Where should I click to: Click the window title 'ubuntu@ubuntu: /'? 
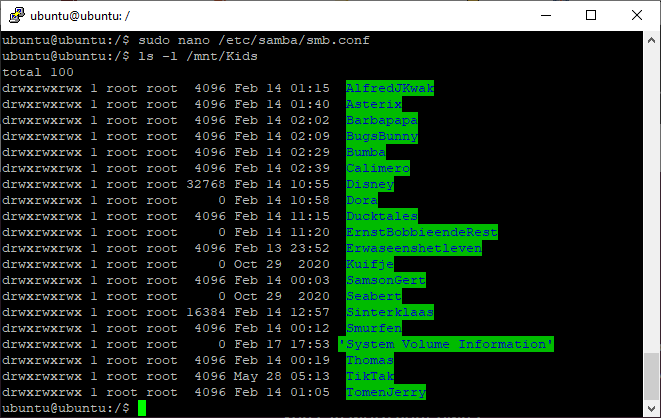(x=80, y=16)
